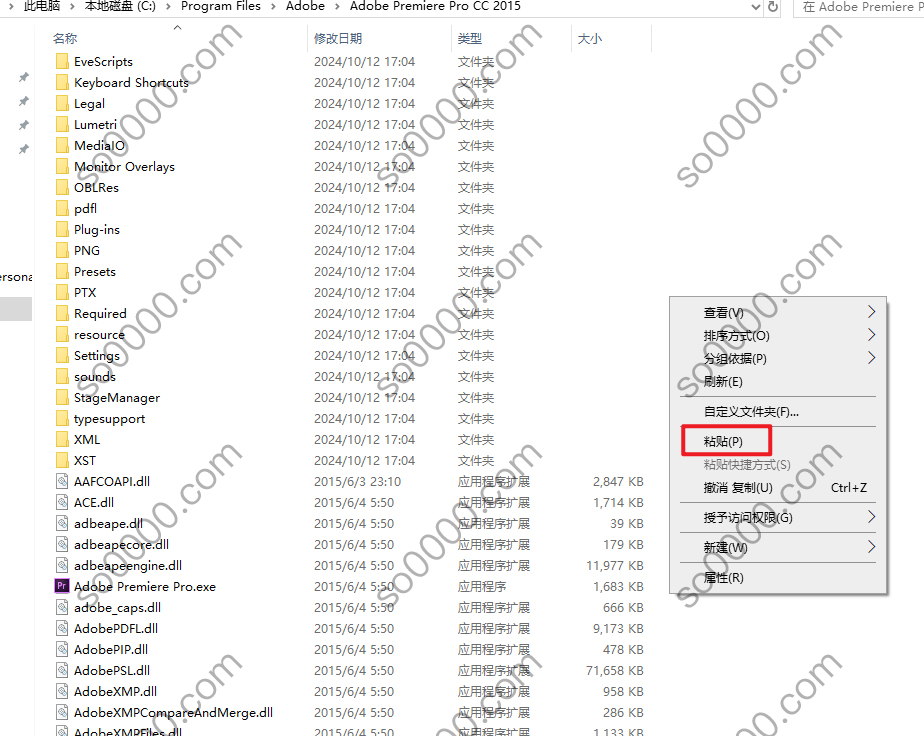924x736 pixels.
Task: Select the pdfl folder name
Action: pyautogui.click(x=85, y=209)
